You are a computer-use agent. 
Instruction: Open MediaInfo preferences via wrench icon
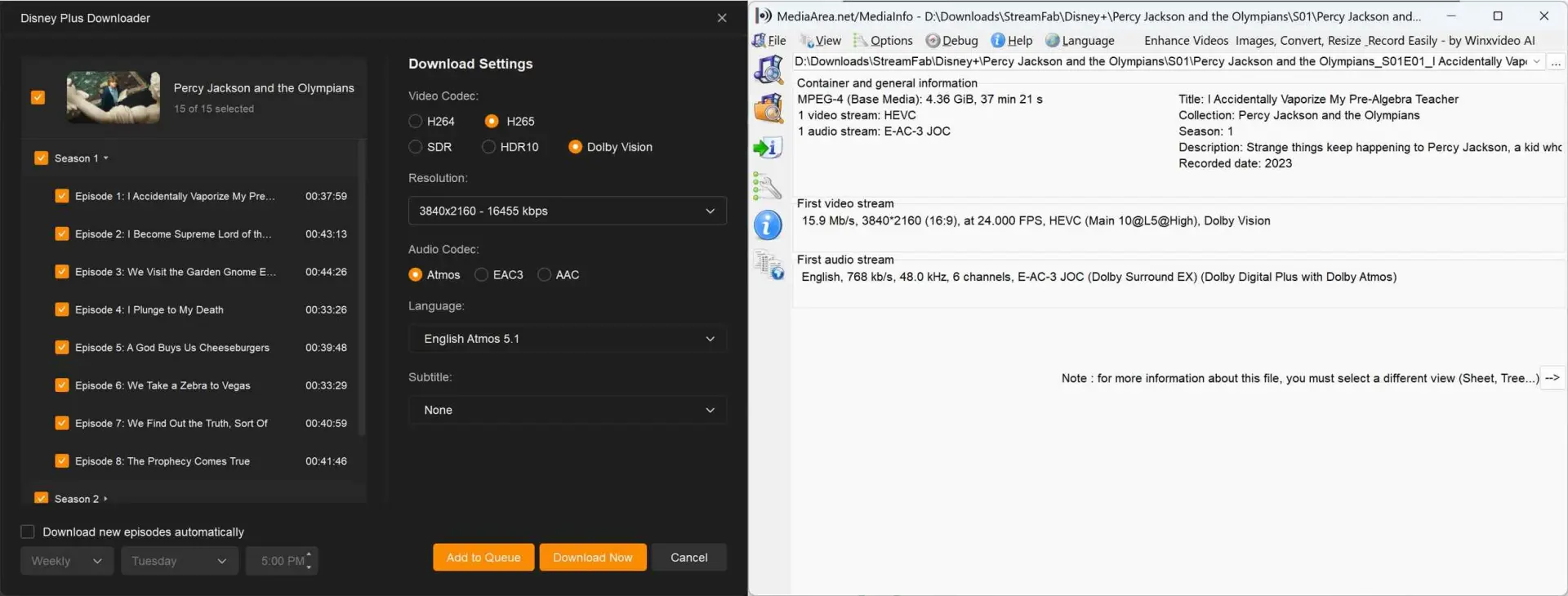pyautogui.click(x=768, y=186)
